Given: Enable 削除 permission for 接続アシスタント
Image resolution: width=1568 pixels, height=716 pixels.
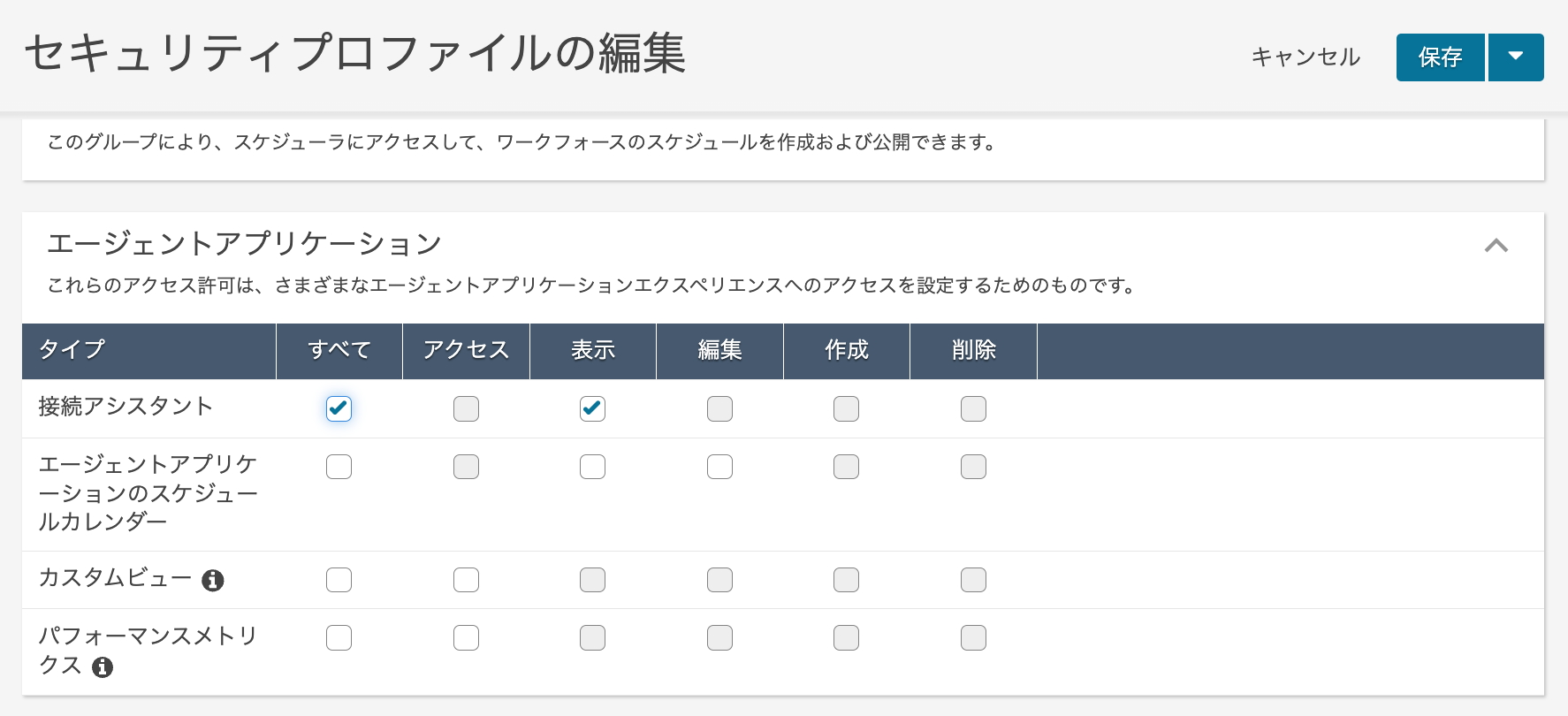Looking at the screenshot, I should (972, 408).
